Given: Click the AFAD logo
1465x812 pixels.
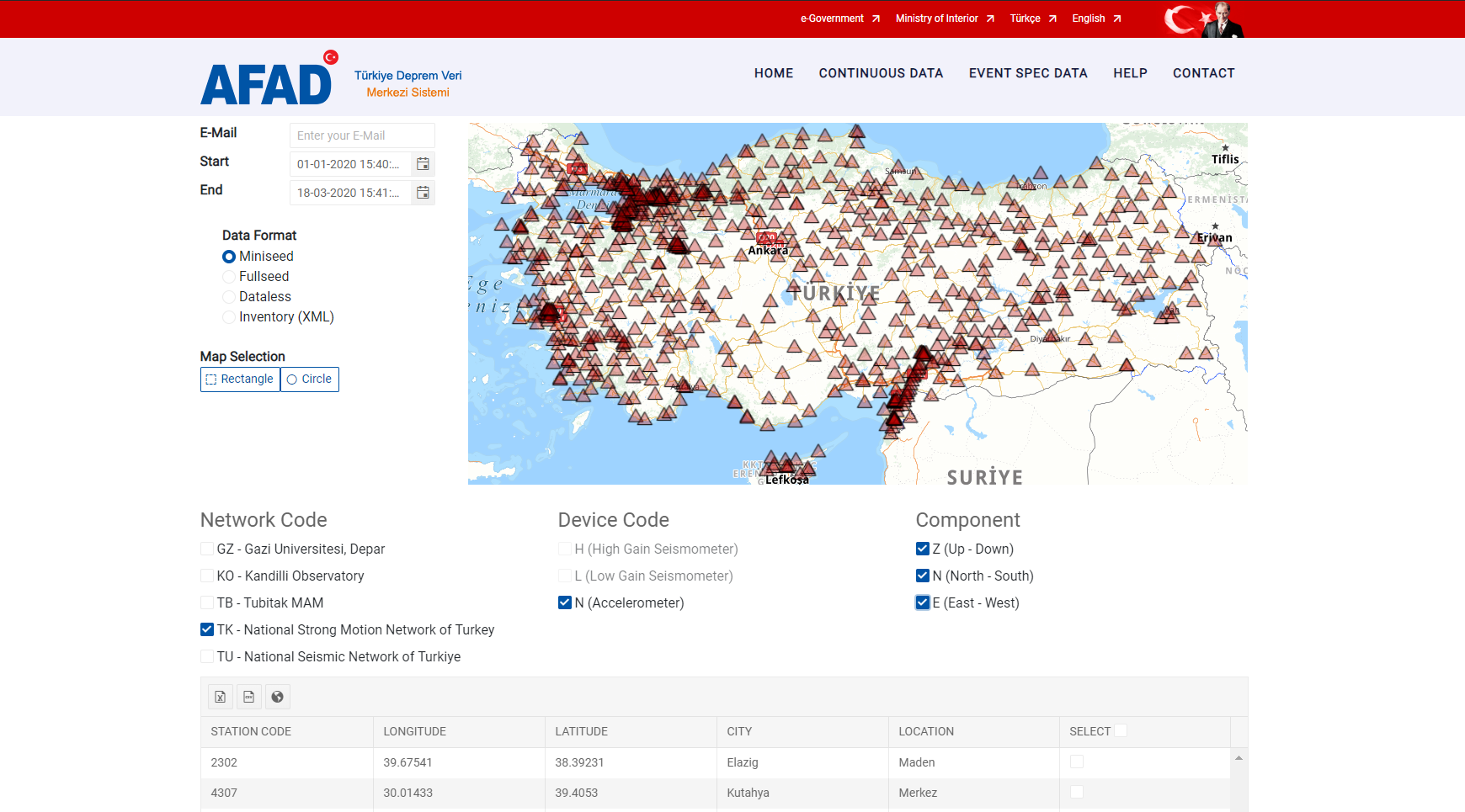Looking at the screenshot, I should click(x=269, y=78).
